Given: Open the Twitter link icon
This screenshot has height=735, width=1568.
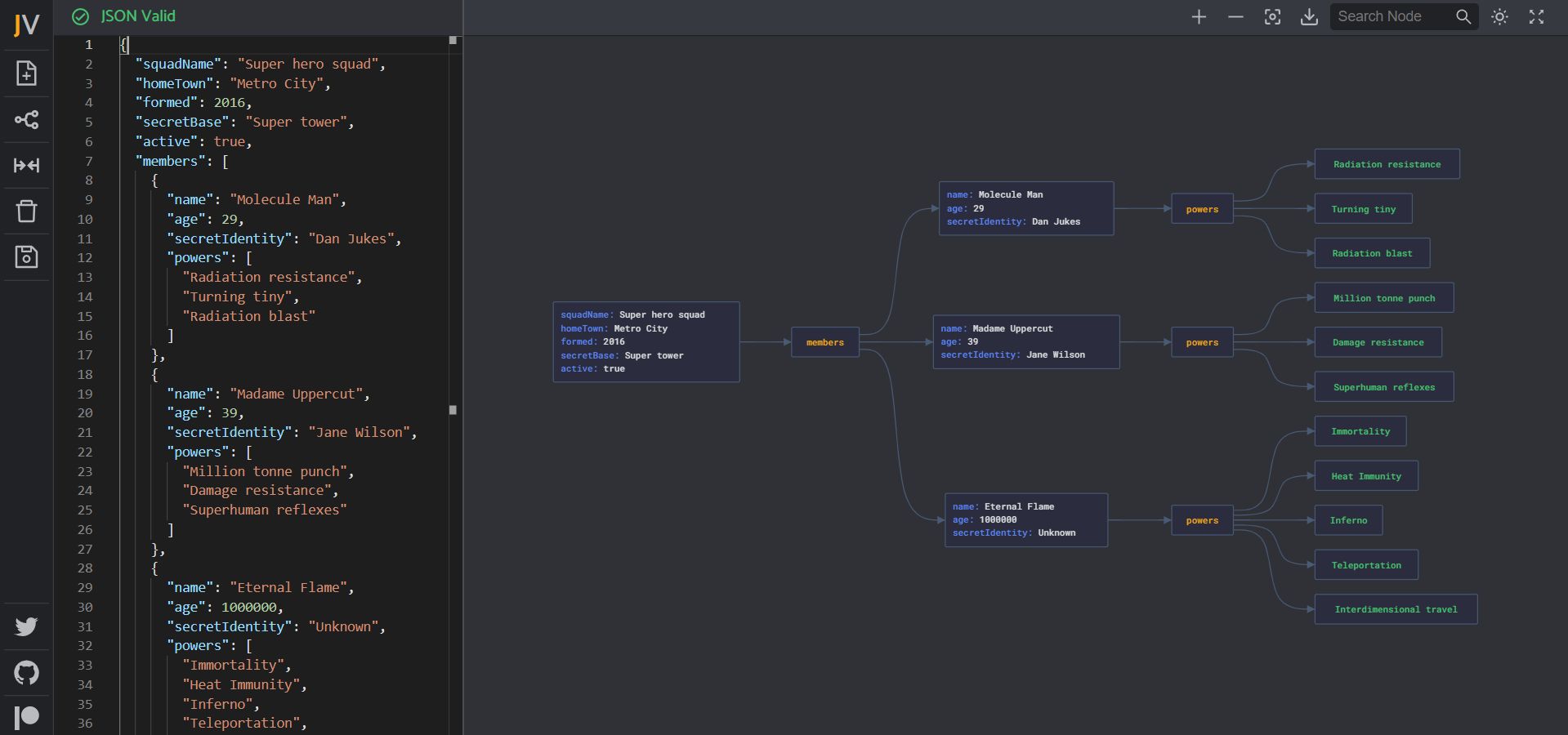Looking at the screenshot, I should pos(26,626).
